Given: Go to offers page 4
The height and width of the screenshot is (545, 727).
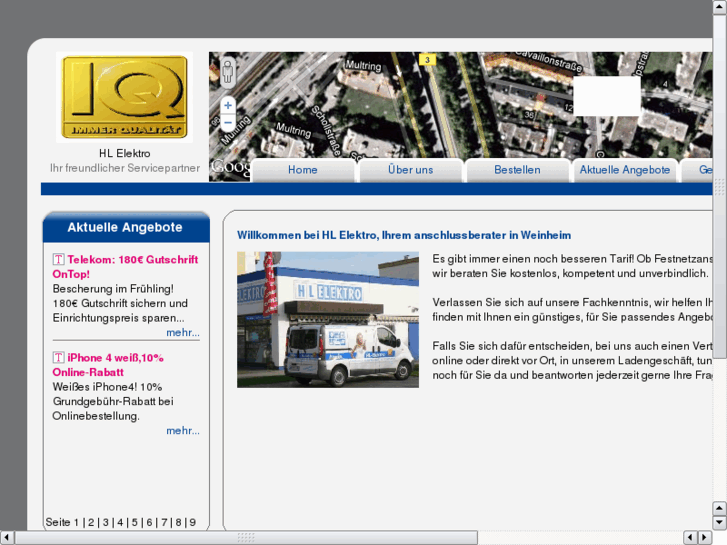Looking at the screenshot, I should [120, 523].
